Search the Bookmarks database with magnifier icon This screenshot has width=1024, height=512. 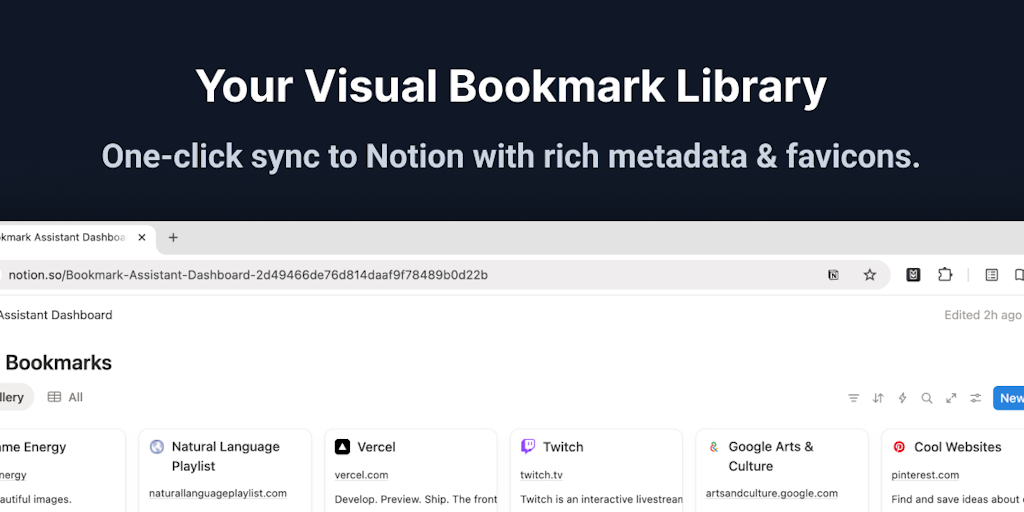click(927, 398)
